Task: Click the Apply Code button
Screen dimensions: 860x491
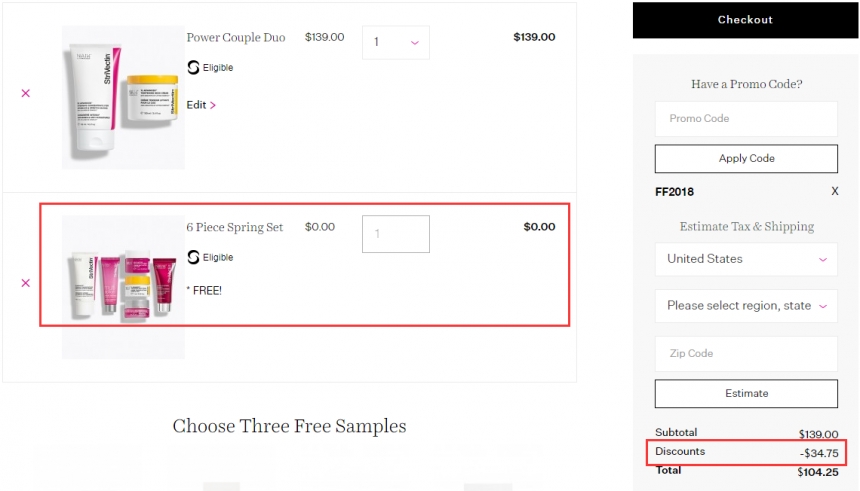Action: [x=746, y=159]
